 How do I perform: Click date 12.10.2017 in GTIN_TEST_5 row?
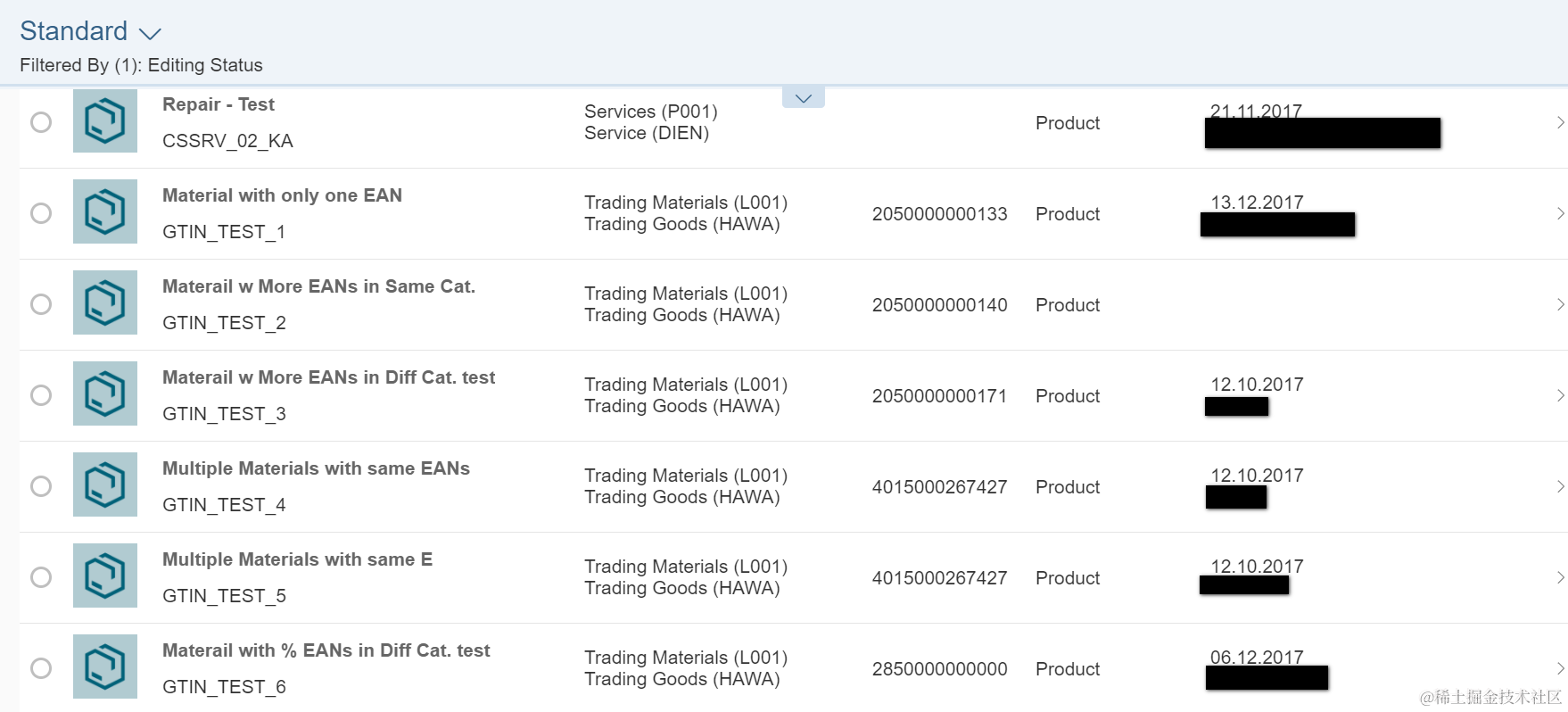pos(1257,567)
